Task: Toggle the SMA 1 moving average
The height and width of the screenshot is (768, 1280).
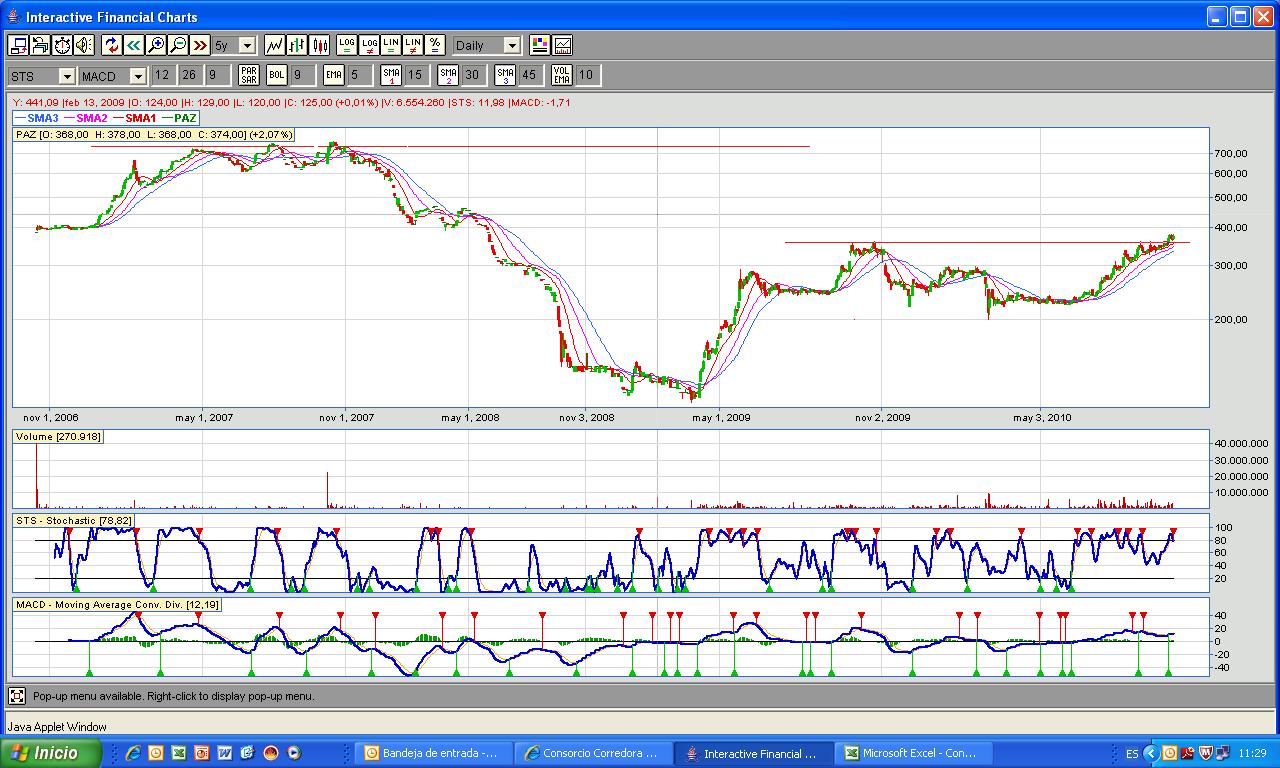Action: [x=391, y=75]
